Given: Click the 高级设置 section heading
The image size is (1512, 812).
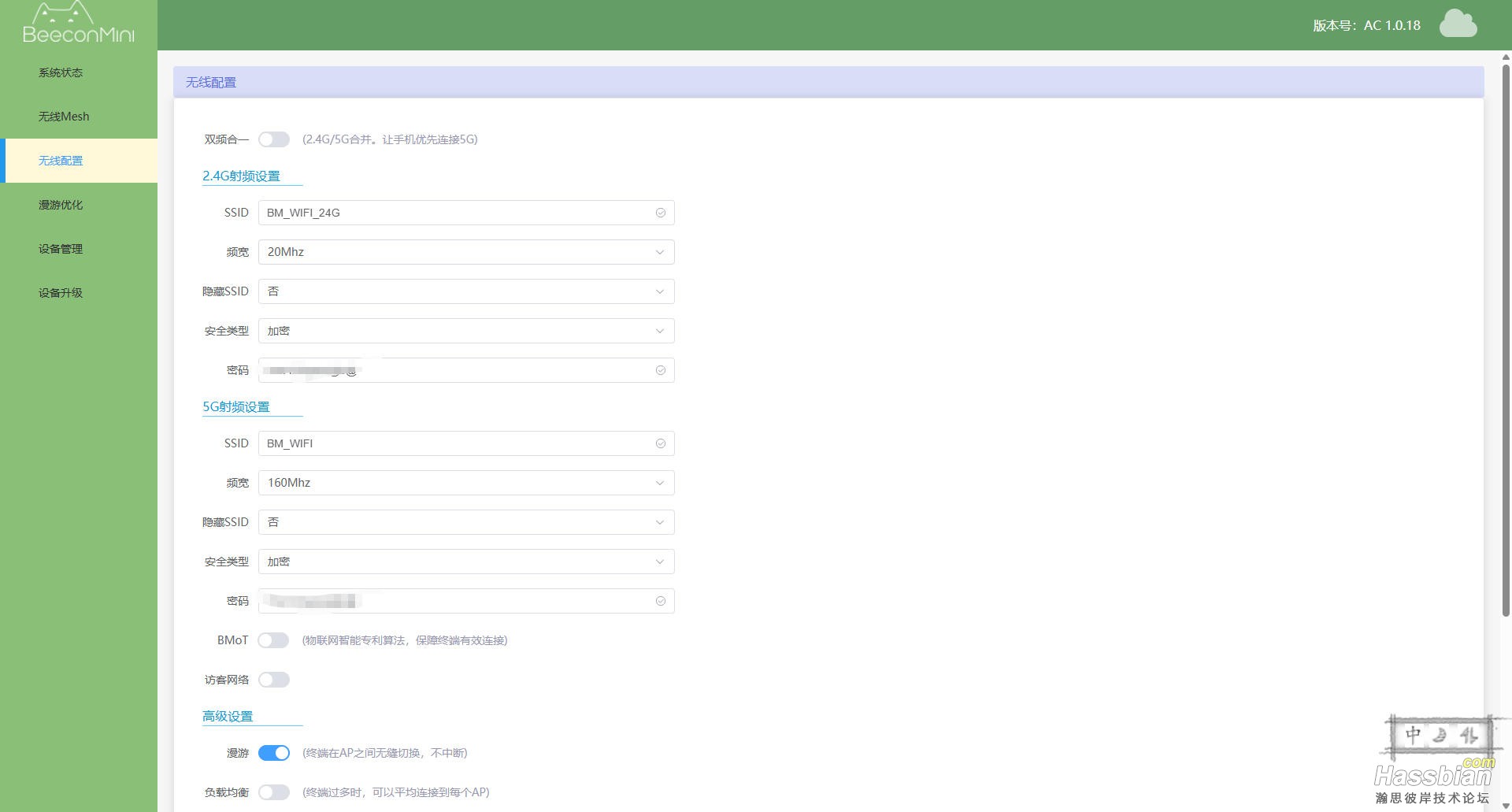Looking at the screenshot, I should (228, 716).
